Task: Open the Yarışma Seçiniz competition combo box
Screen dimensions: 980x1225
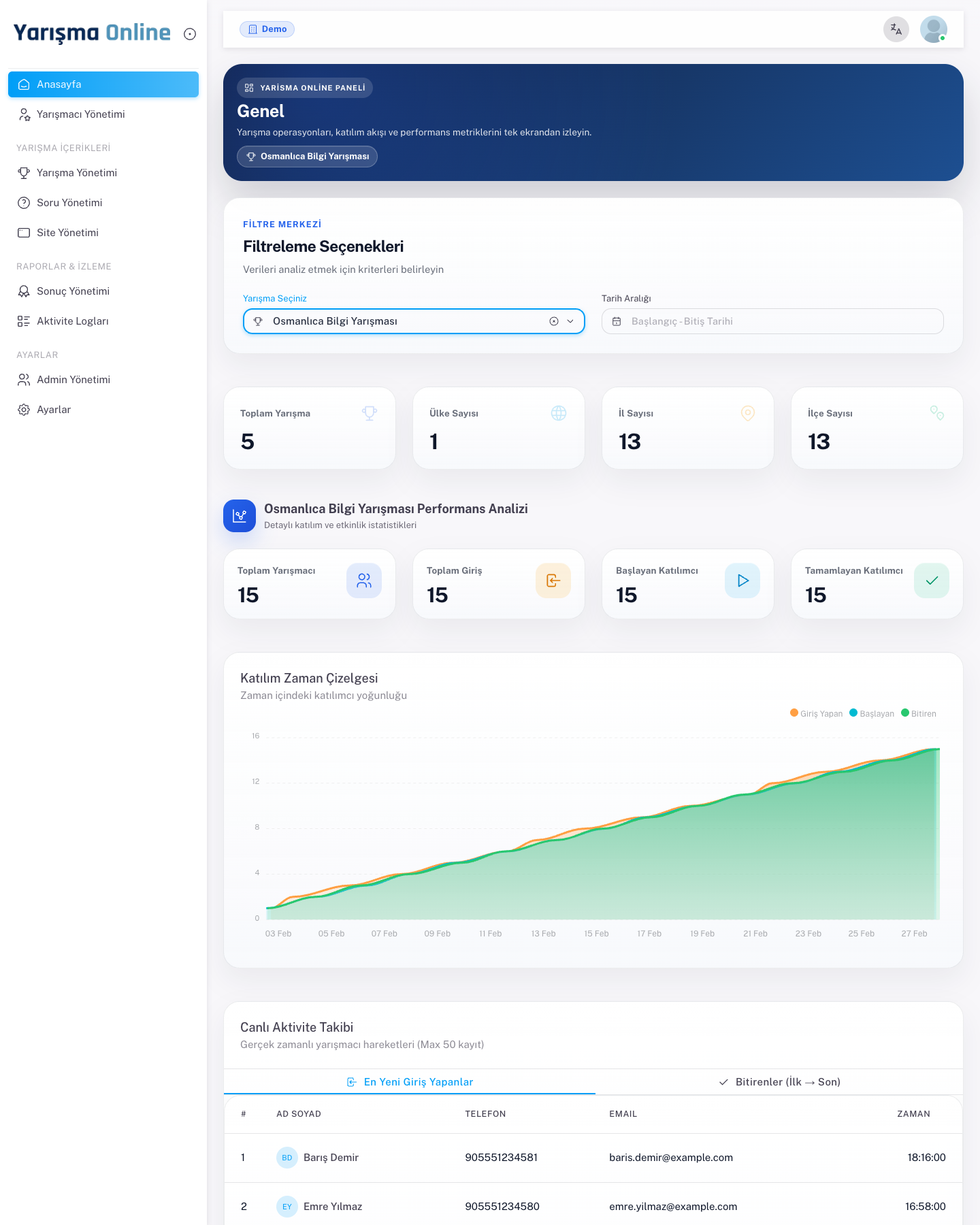Action: point(414,321)
